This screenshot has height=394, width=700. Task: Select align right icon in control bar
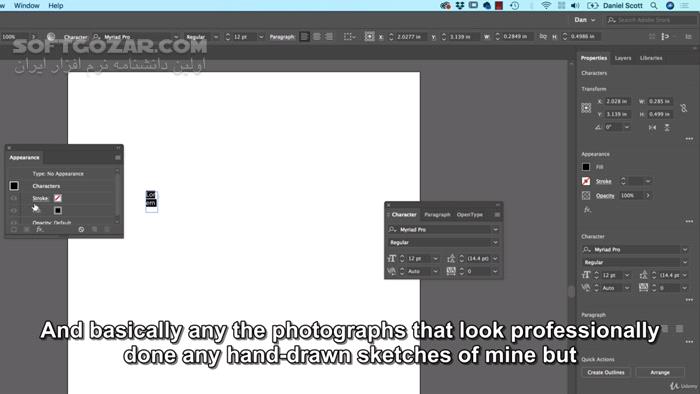[329, 37]
